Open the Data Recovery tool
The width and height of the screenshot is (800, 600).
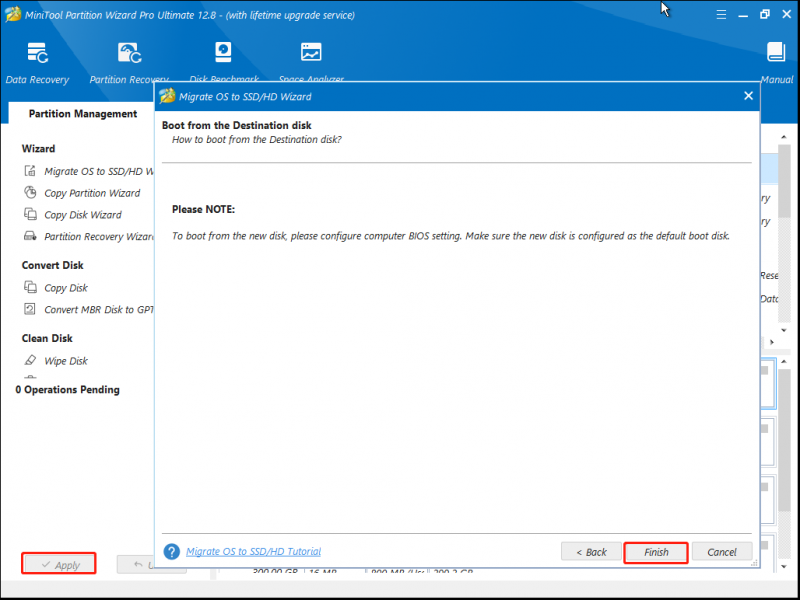(37, 63)
